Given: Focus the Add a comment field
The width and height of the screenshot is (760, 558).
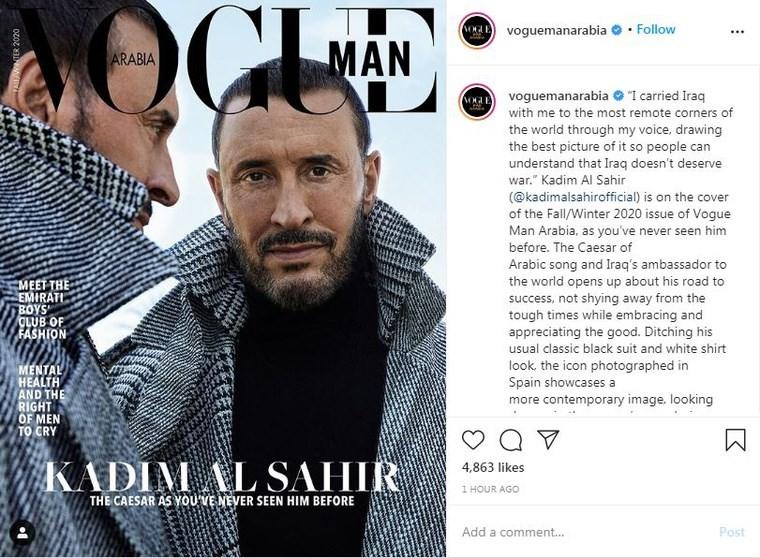Looking at the screenshot, I should click(586, 532).
